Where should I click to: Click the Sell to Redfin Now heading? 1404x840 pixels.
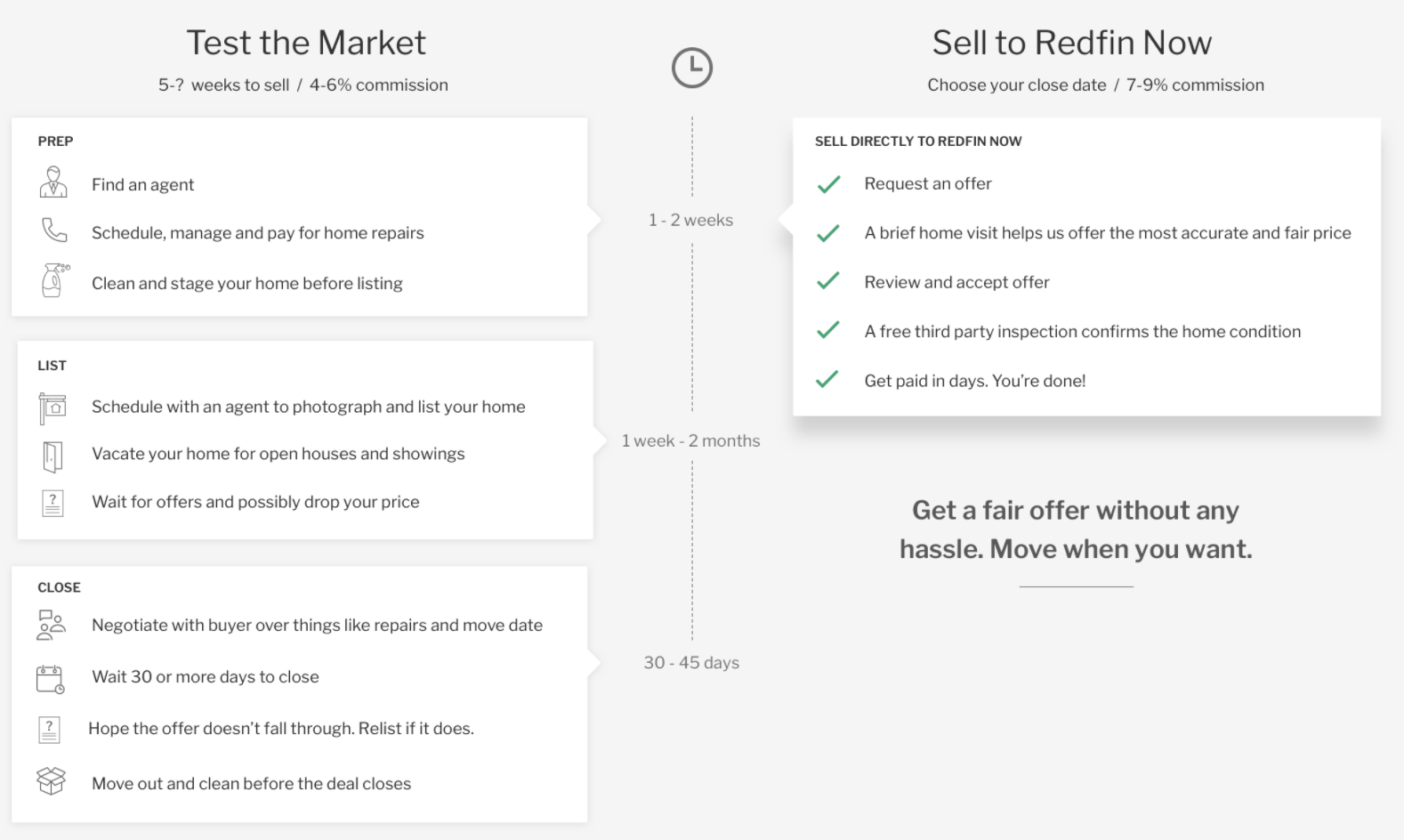(1072, 43)
